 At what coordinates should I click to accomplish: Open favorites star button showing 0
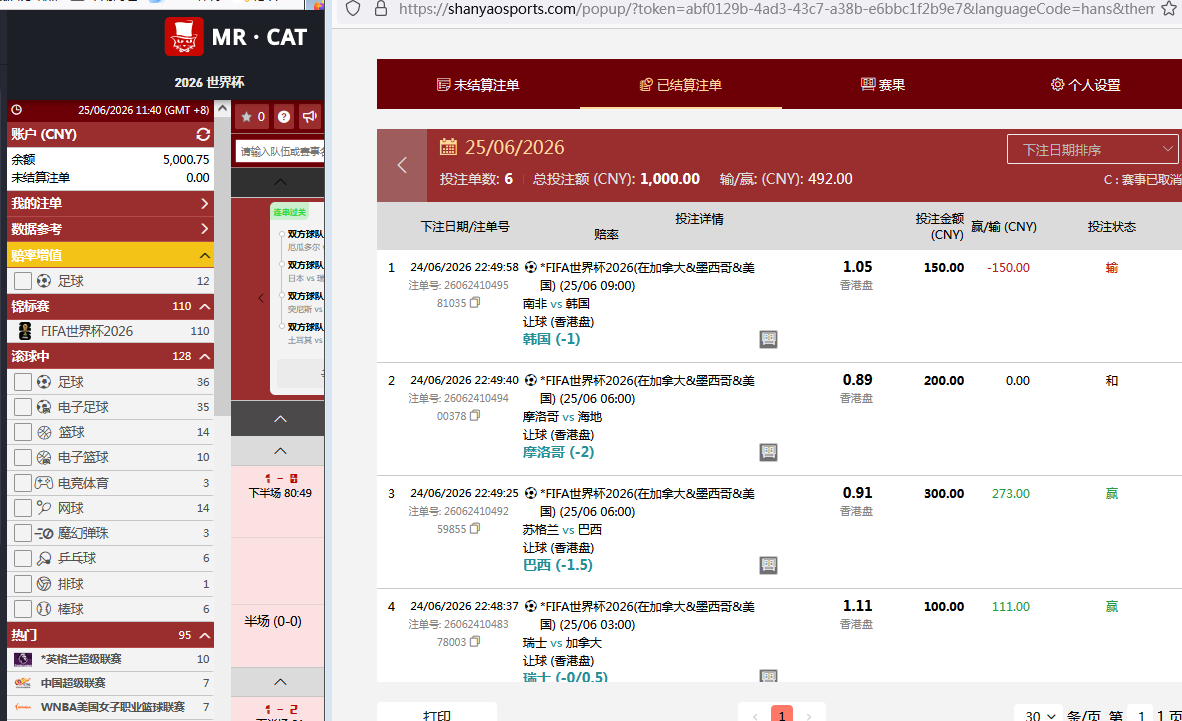click(253, 117)
